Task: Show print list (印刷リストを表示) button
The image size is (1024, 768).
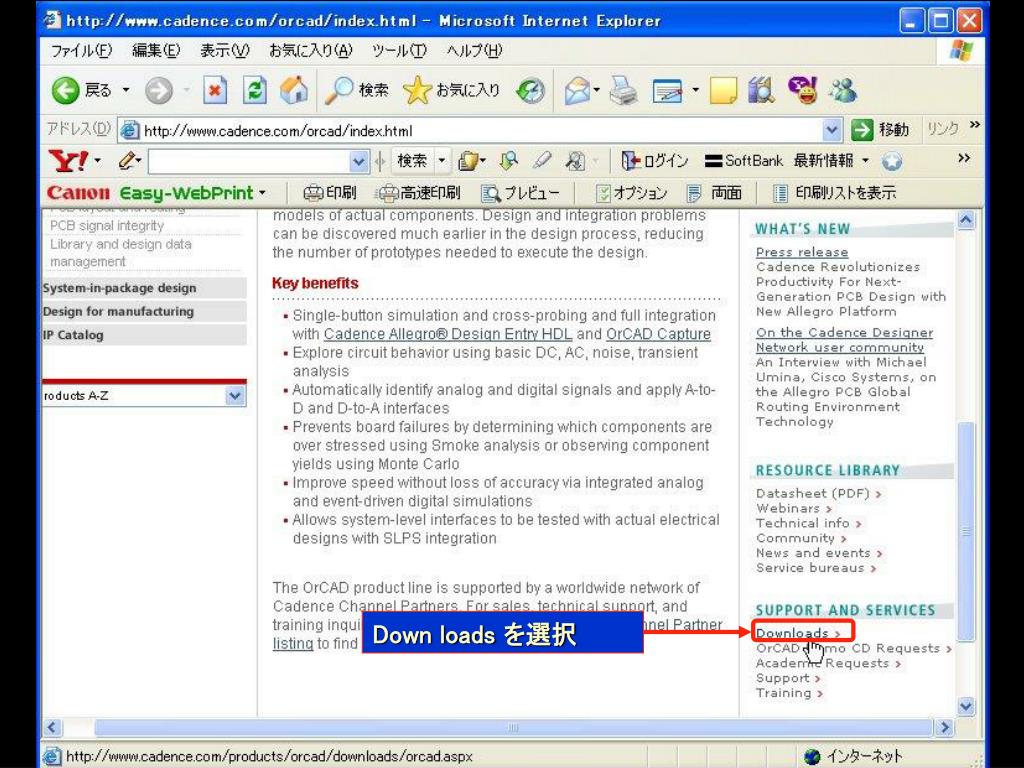Action: coord(834,193)
